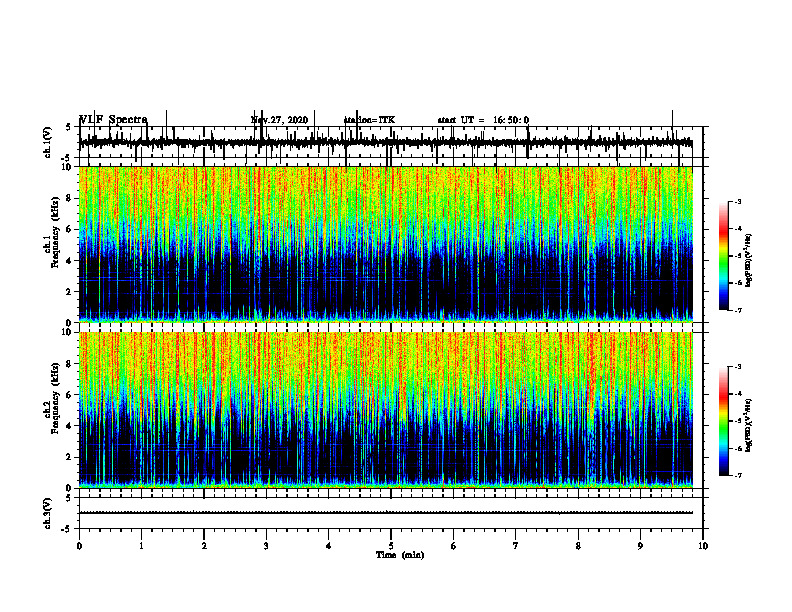Click the "ch.3(V)" waveform axis label

(x=48, y=514)
